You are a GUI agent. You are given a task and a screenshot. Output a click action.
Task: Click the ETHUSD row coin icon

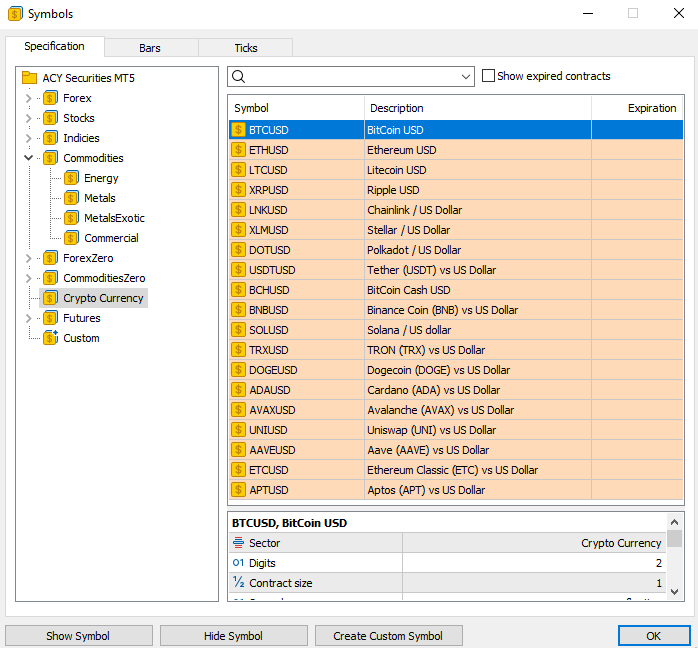click(239, 150)
